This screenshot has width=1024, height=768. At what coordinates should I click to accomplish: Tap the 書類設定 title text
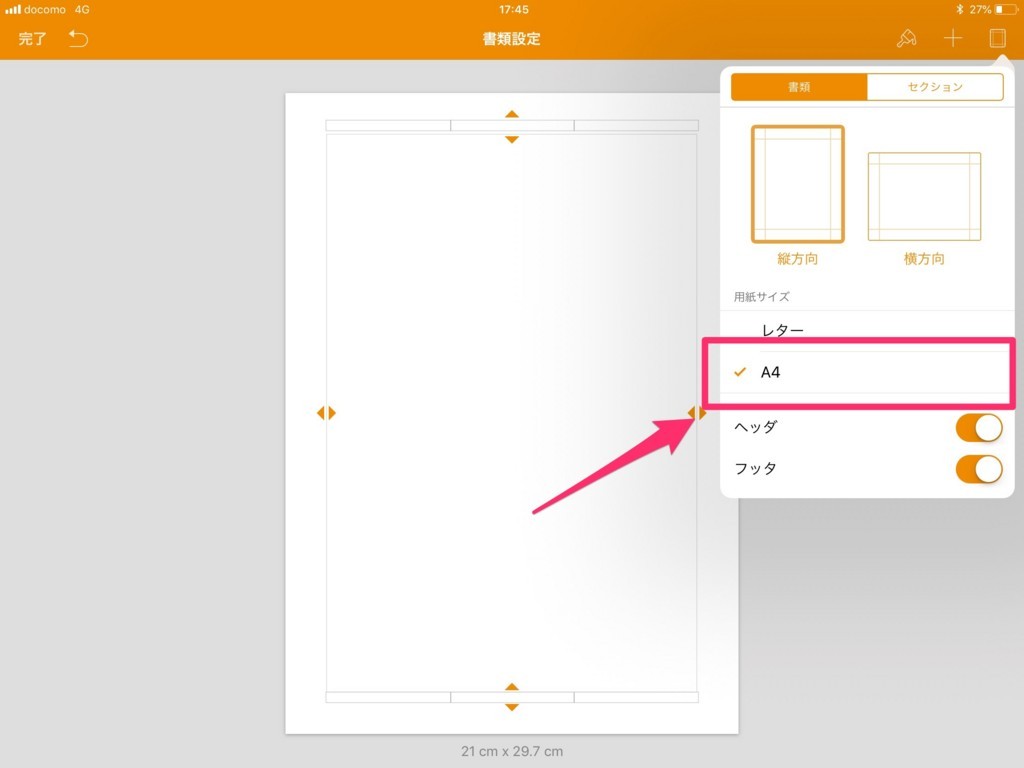click(x=511, y=39)
